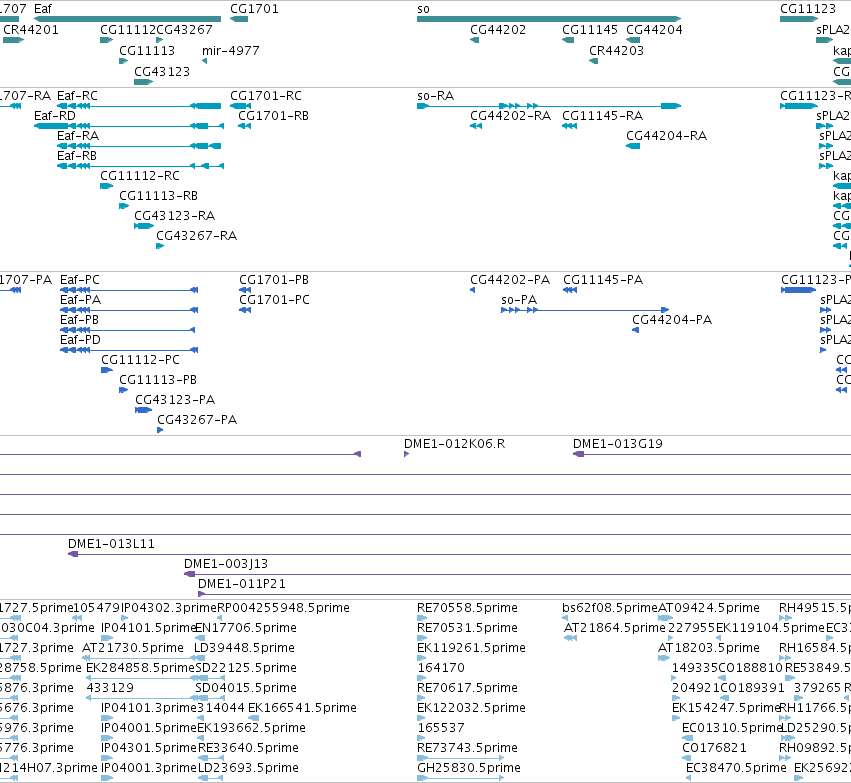Click the CG11113-PB protein label
851x783 pixels.
[158, 380]
